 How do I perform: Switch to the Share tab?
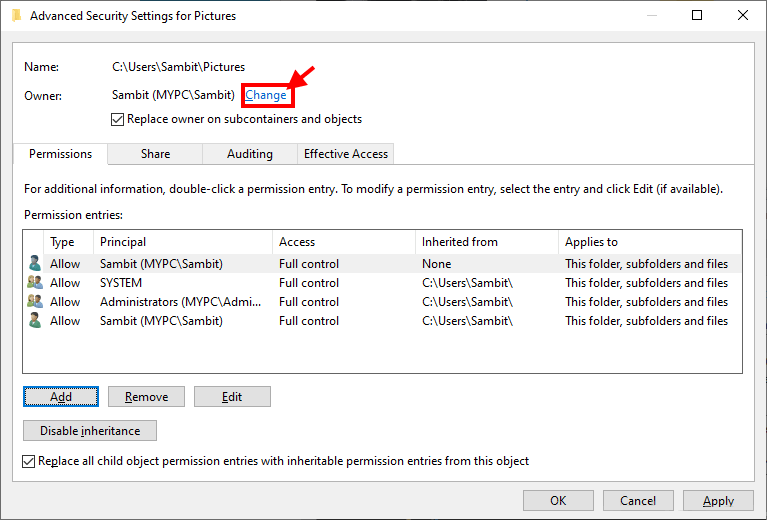click(x=155, y=154)
